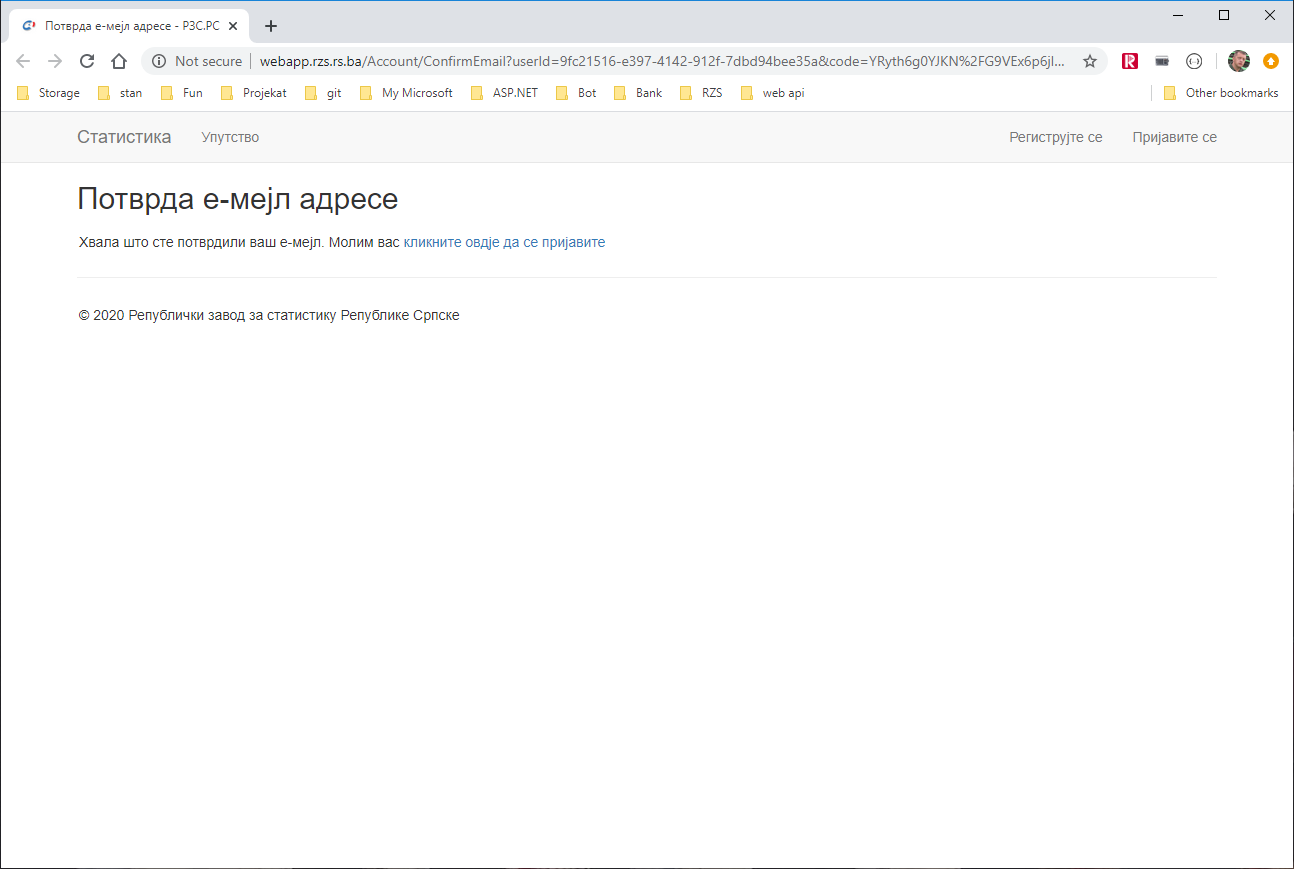The image size is (1294, 869).
Task: Click the browser reload icon
Action: point(87,61)
